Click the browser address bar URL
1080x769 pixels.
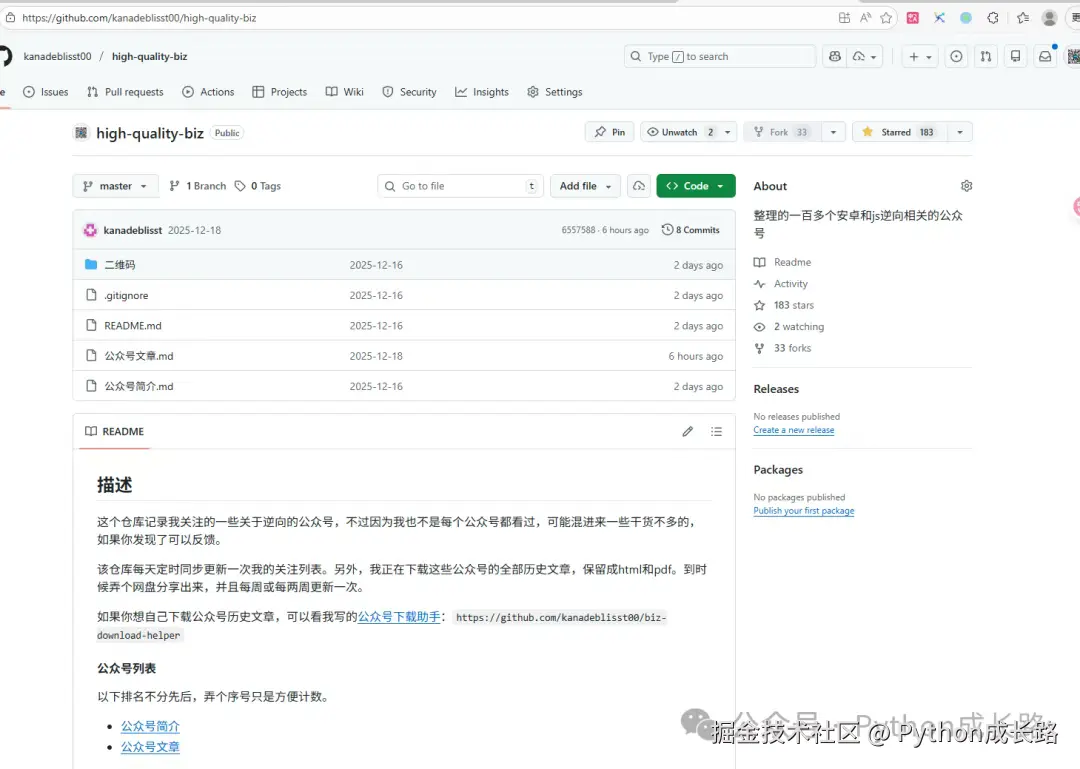(x=139, y=18)
